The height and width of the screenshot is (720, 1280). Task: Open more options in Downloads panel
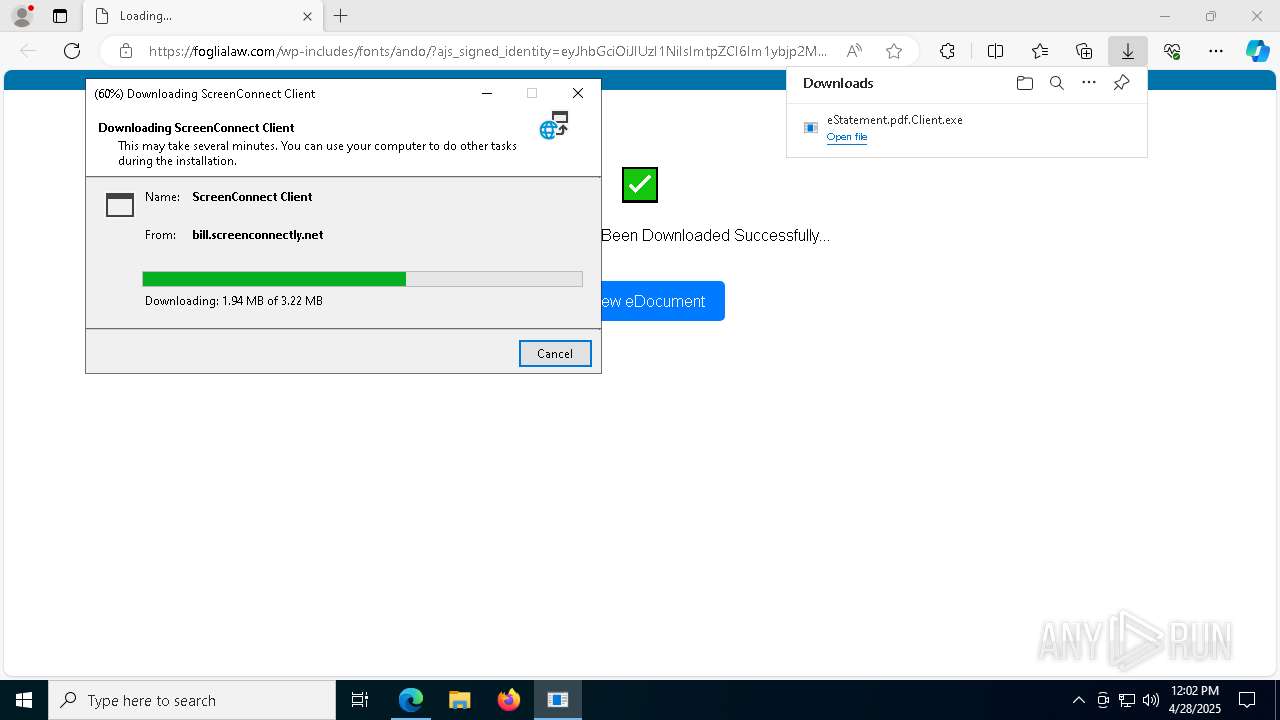[1089, 83]
